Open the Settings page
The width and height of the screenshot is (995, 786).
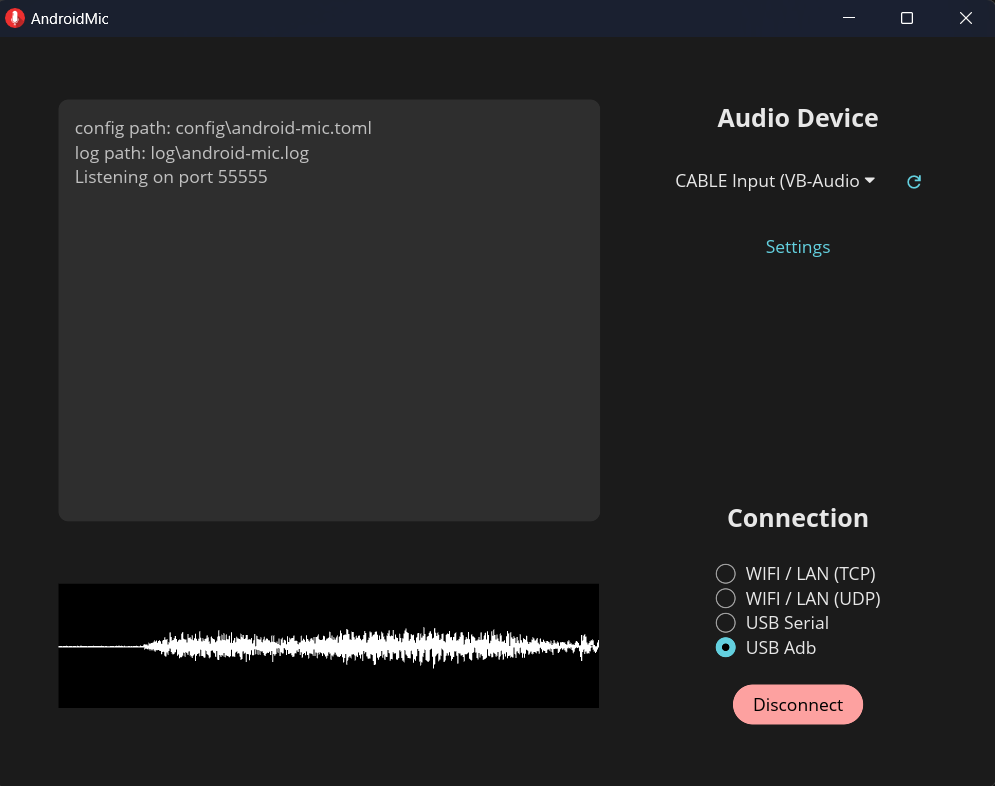pos(797,246)
